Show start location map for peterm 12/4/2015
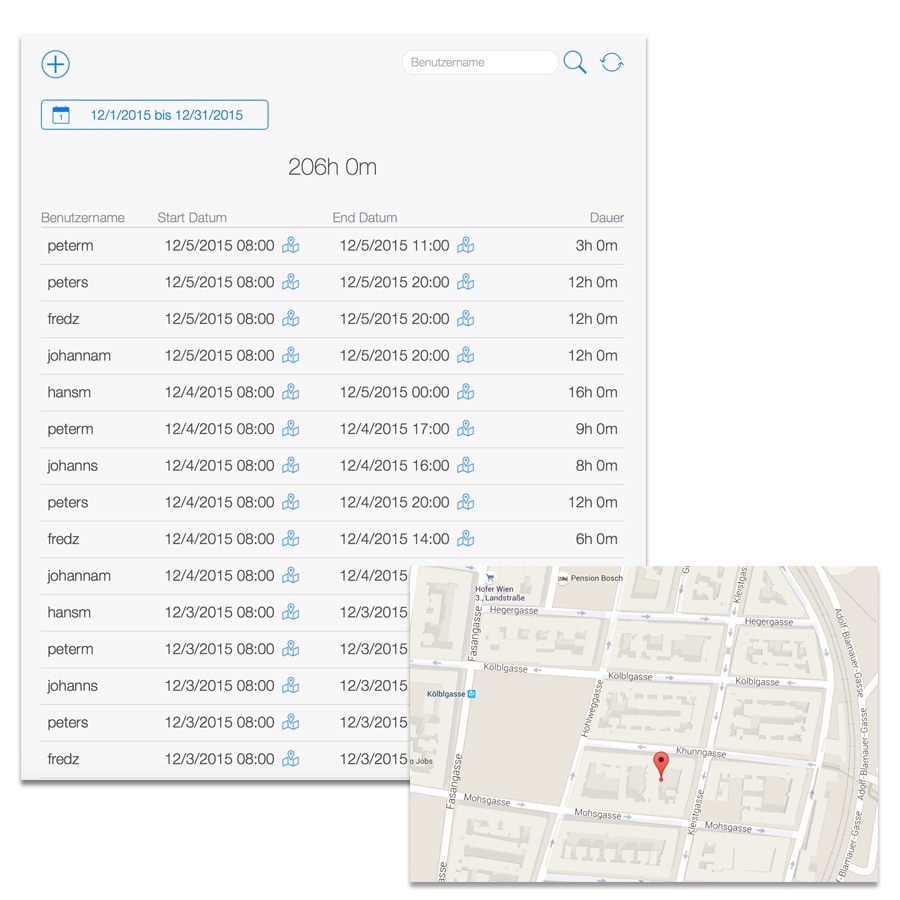 click(290, 429)
